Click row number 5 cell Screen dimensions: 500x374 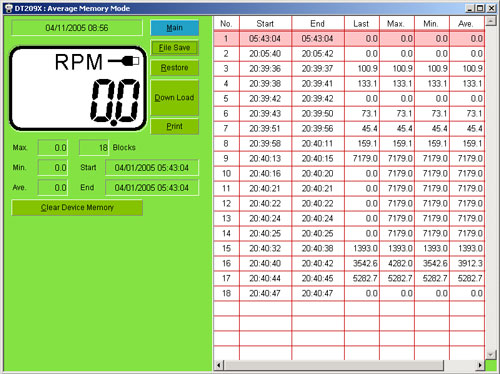pos(226,99)
